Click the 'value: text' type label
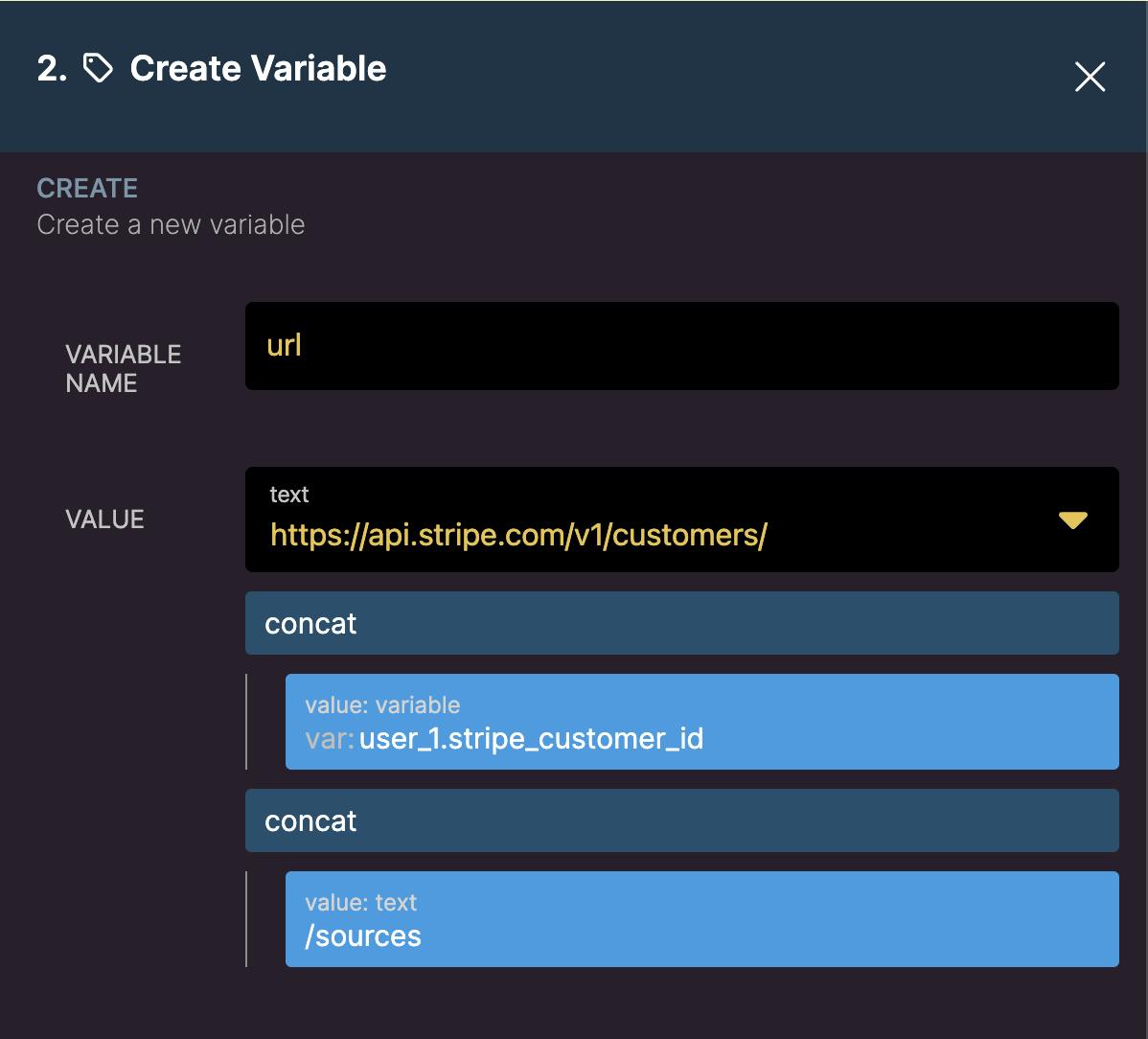1148x1039 pixels. 360,903
